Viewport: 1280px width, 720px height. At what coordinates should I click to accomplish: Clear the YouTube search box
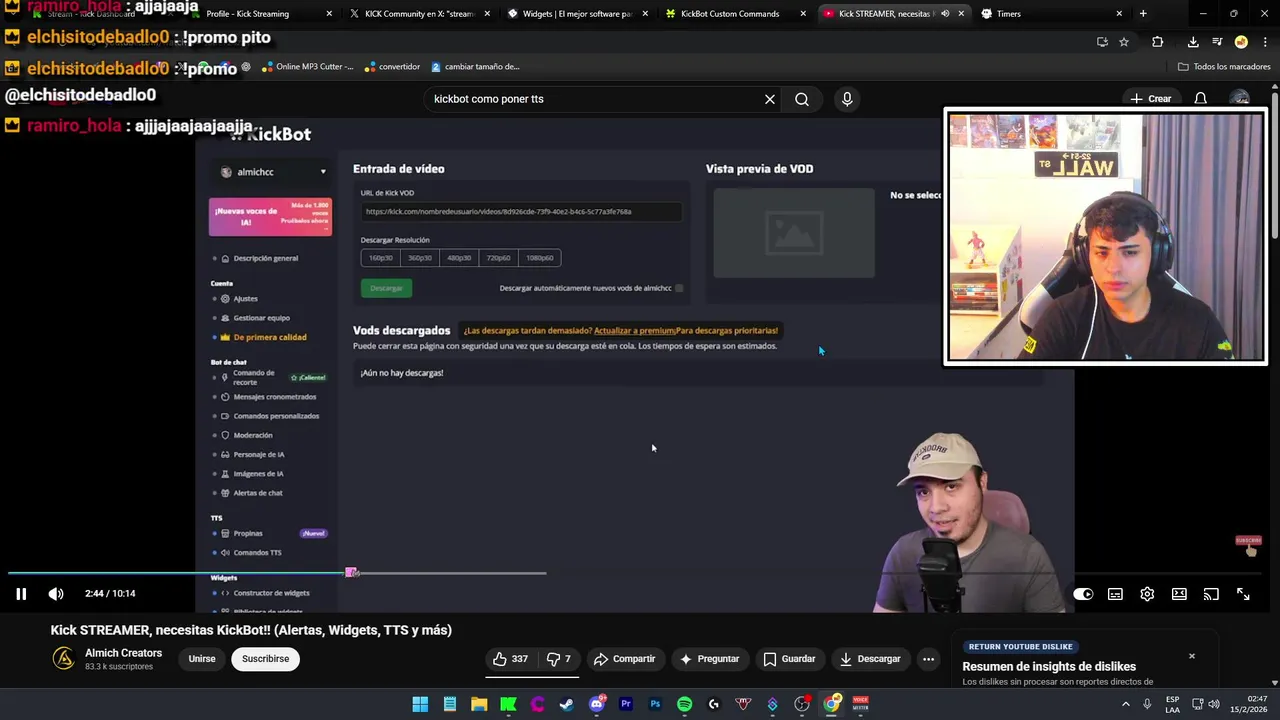[770, 99]
